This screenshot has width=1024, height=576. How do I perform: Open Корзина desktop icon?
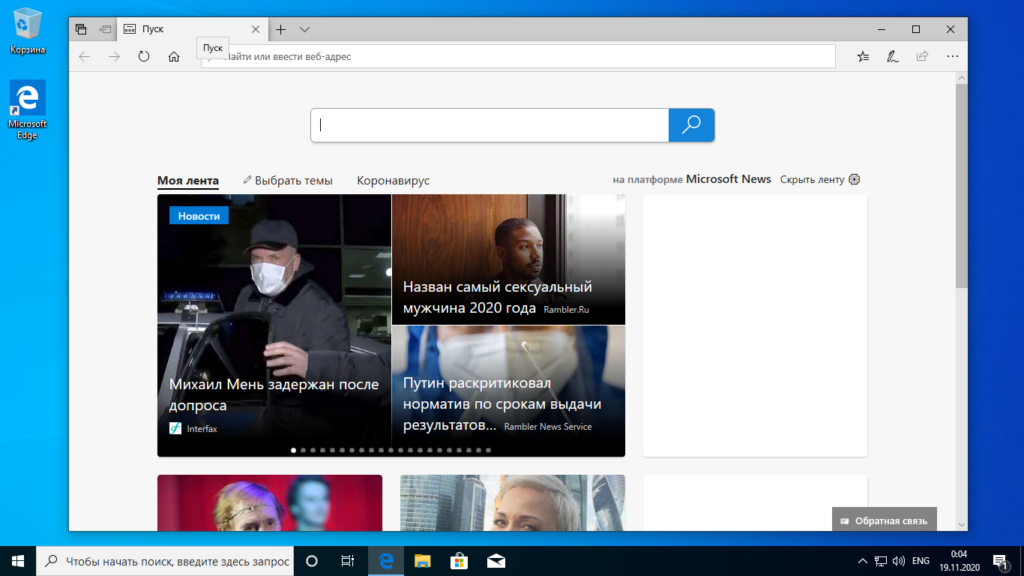[27, 31]
